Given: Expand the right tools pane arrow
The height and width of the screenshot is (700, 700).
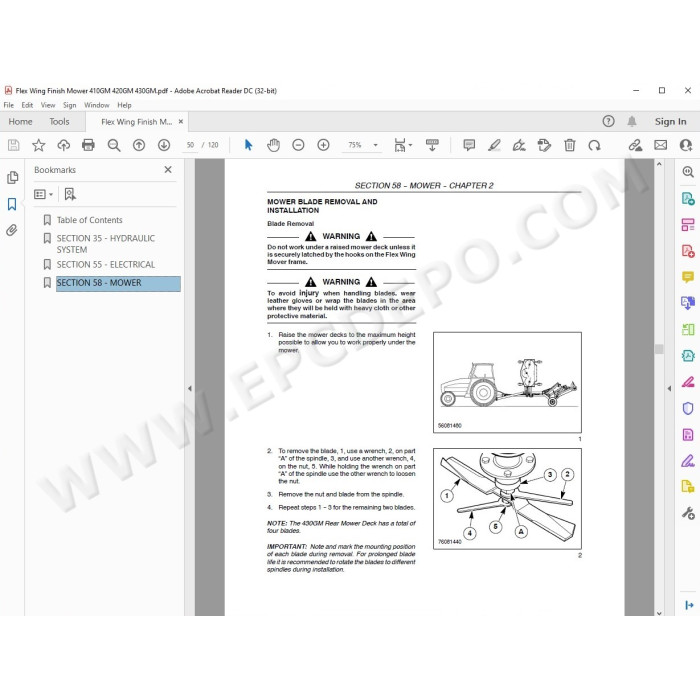Looking at the screenshot, I should coord(669,388).
